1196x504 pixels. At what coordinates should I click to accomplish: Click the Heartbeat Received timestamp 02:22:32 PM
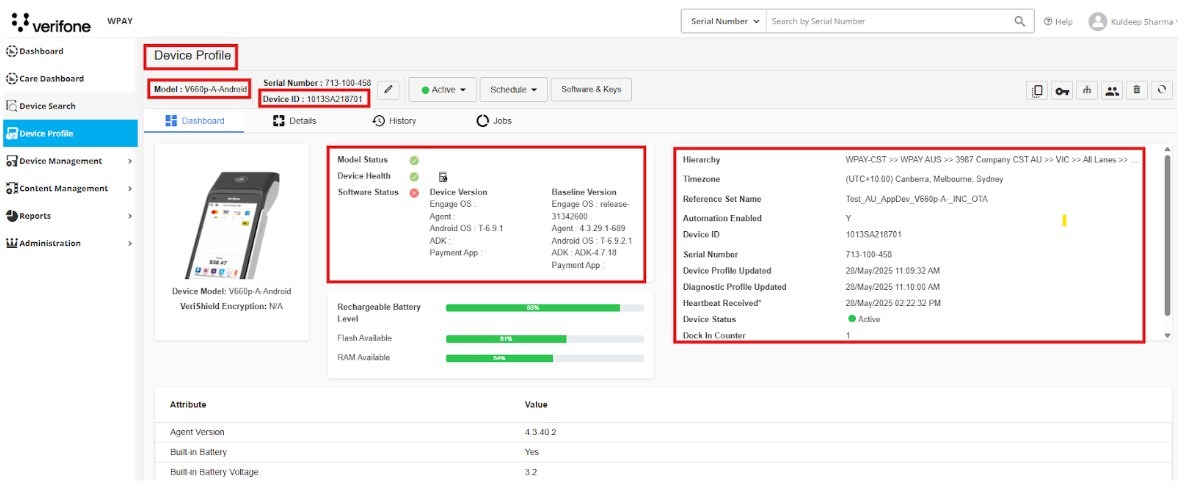coord(892,303)
